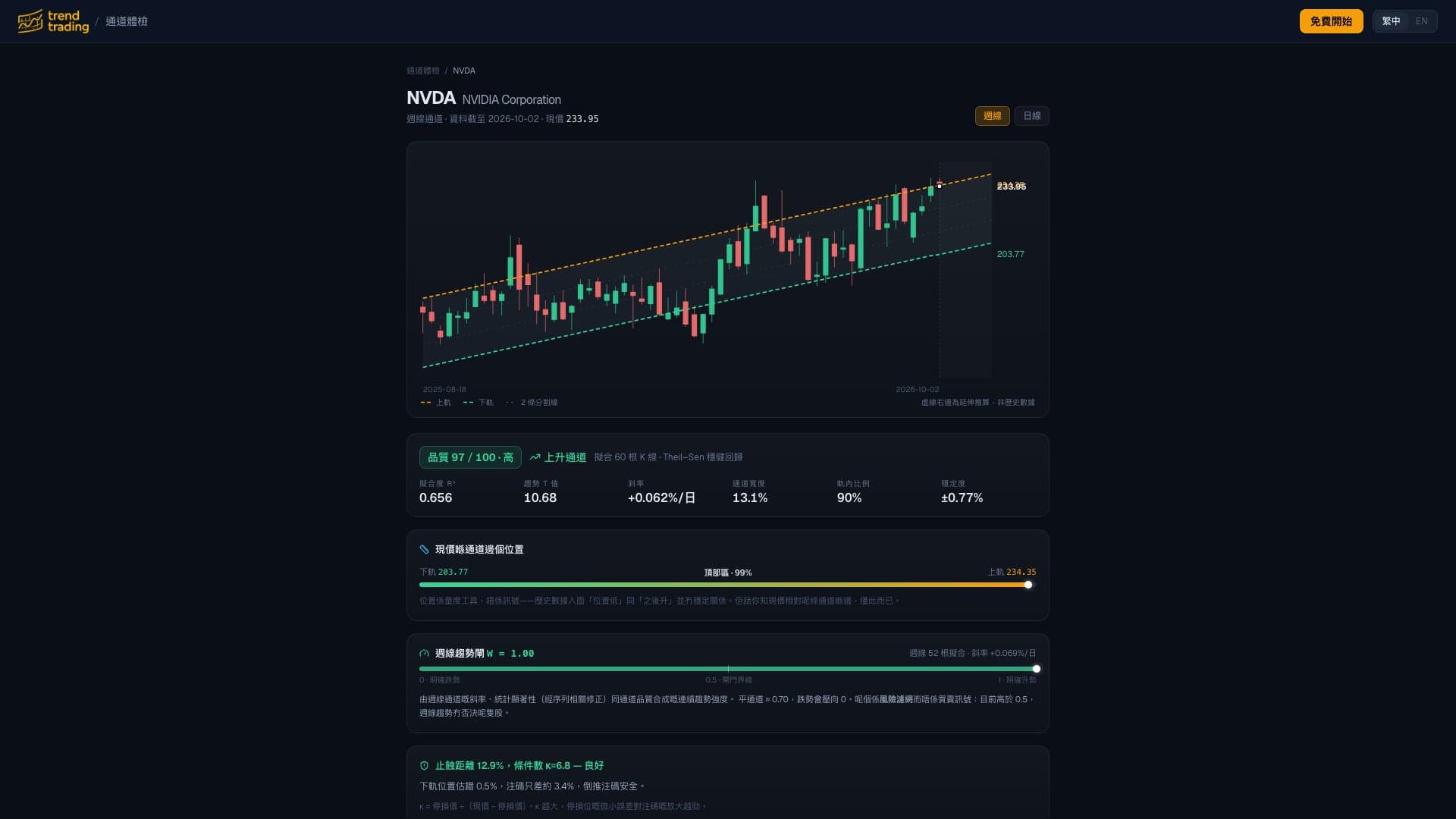Switch chart to 日線 view
The width and height of the screenshot is (1456, 819).
[1032, 116]
